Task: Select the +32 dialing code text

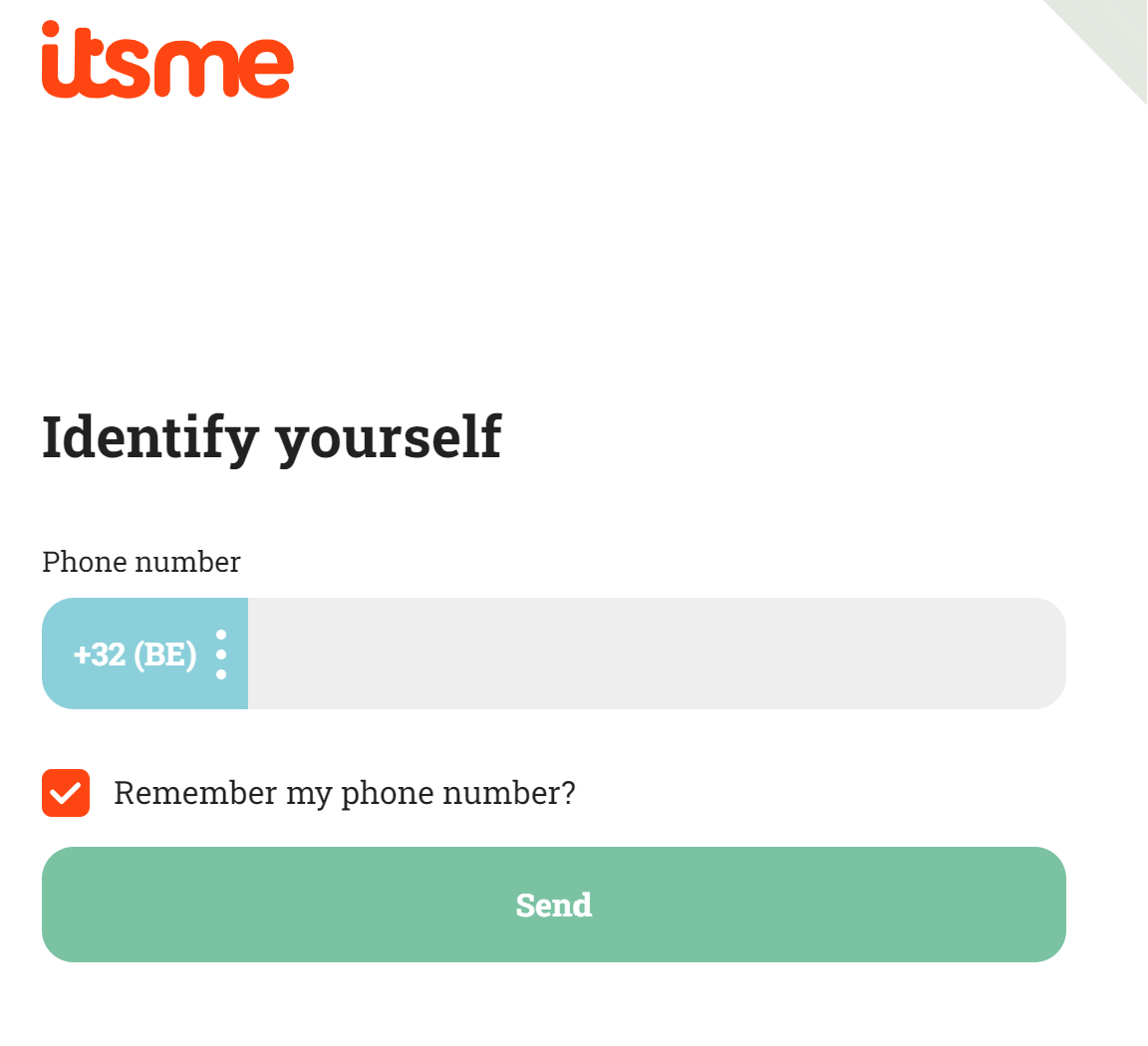Action: (x=100, y=654)
